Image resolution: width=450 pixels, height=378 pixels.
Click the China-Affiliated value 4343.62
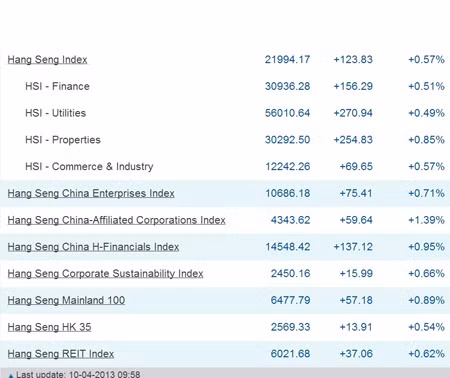pos(290,220)
